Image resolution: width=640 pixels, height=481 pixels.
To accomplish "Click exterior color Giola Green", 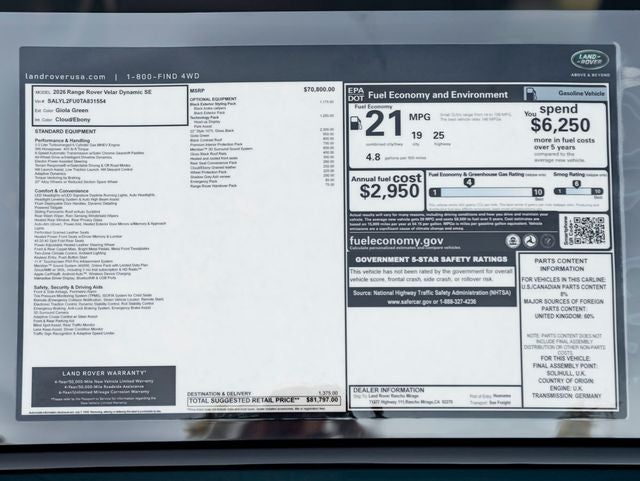I will tap(72, 110).
